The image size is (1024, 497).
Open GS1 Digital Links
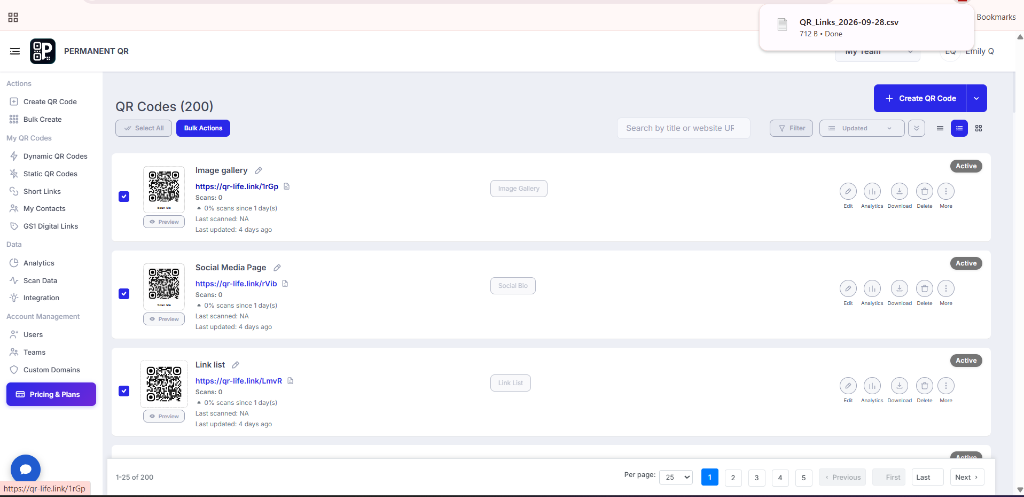tap(44, 227)
